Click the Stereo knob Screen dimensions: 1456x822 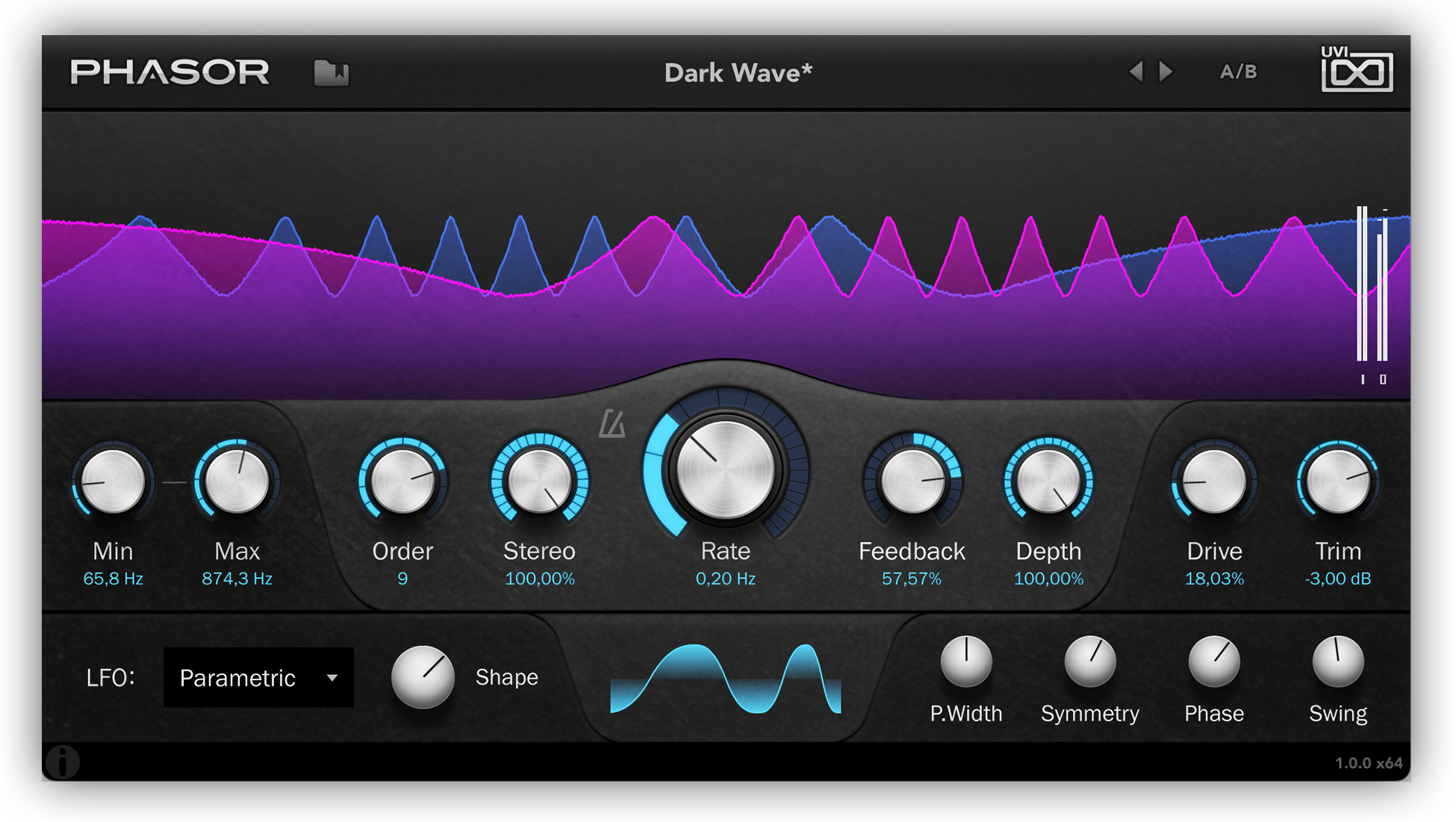[539, 482]
